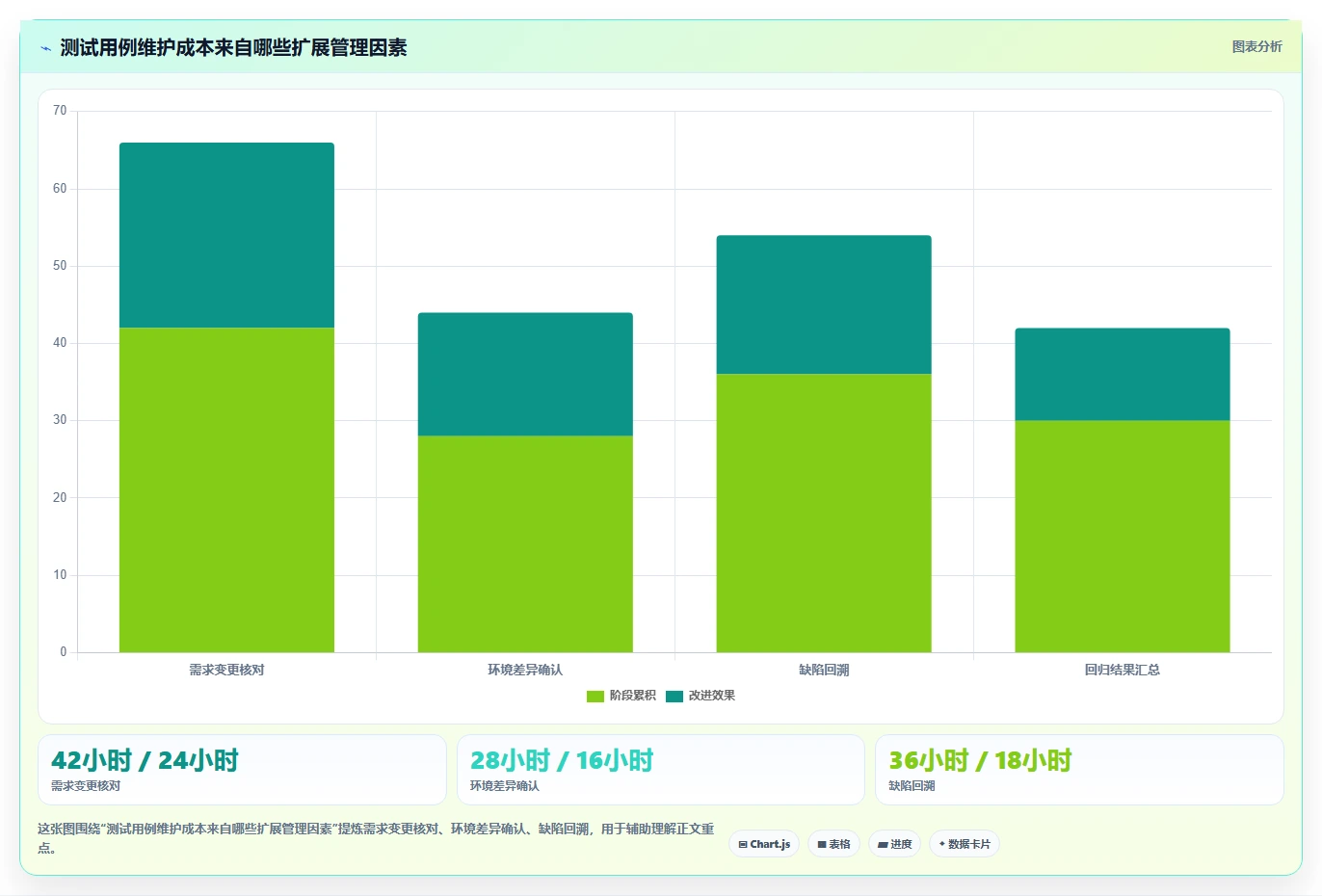Click the 缺陷回溯 x-axis label
Image resolution: width=1322 pixels, height=896 pixels.
(824, 670)
